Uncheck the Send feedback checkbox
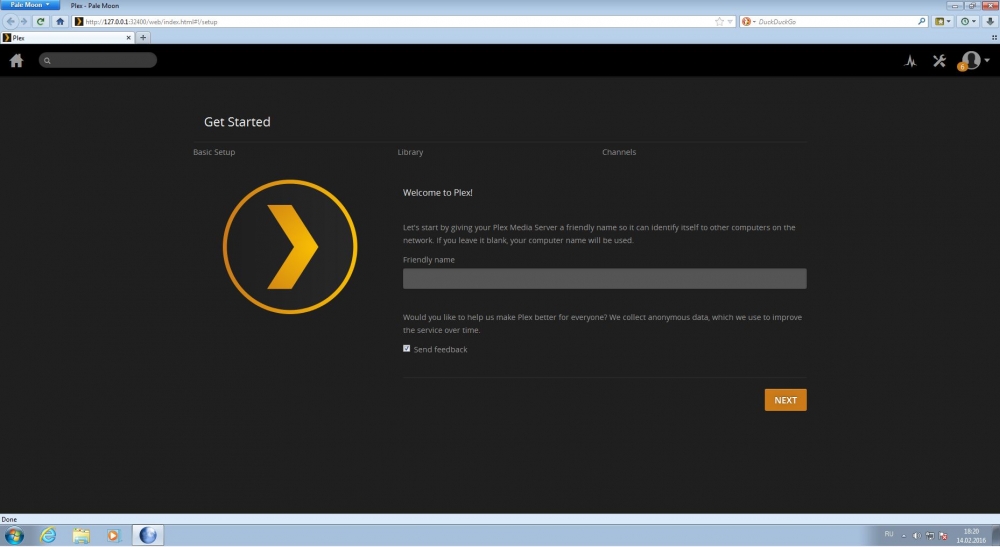This screenshot has height=547, width=1000. tap(407, 349)
